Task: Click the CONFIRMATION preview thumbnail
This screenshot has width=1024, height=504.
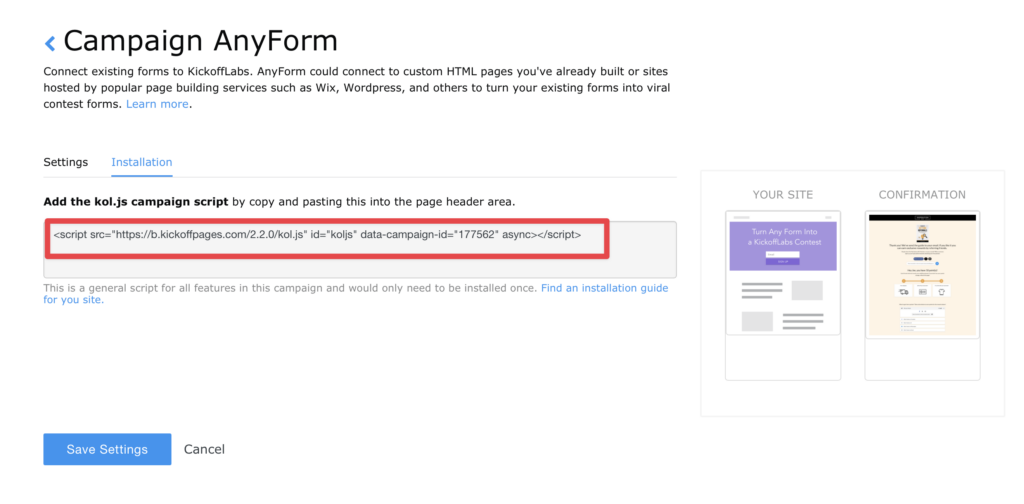Action: 922,295
